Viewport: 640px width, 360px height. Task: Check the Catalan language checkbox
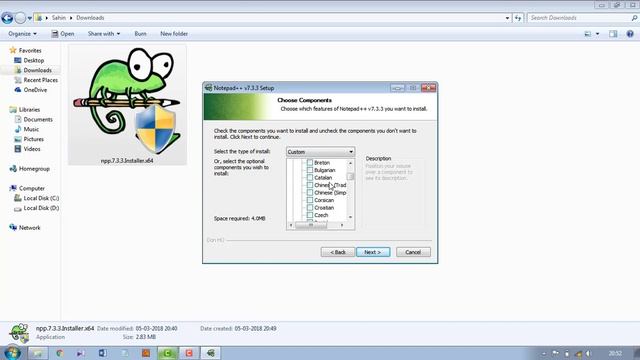[x=310, y=178]
